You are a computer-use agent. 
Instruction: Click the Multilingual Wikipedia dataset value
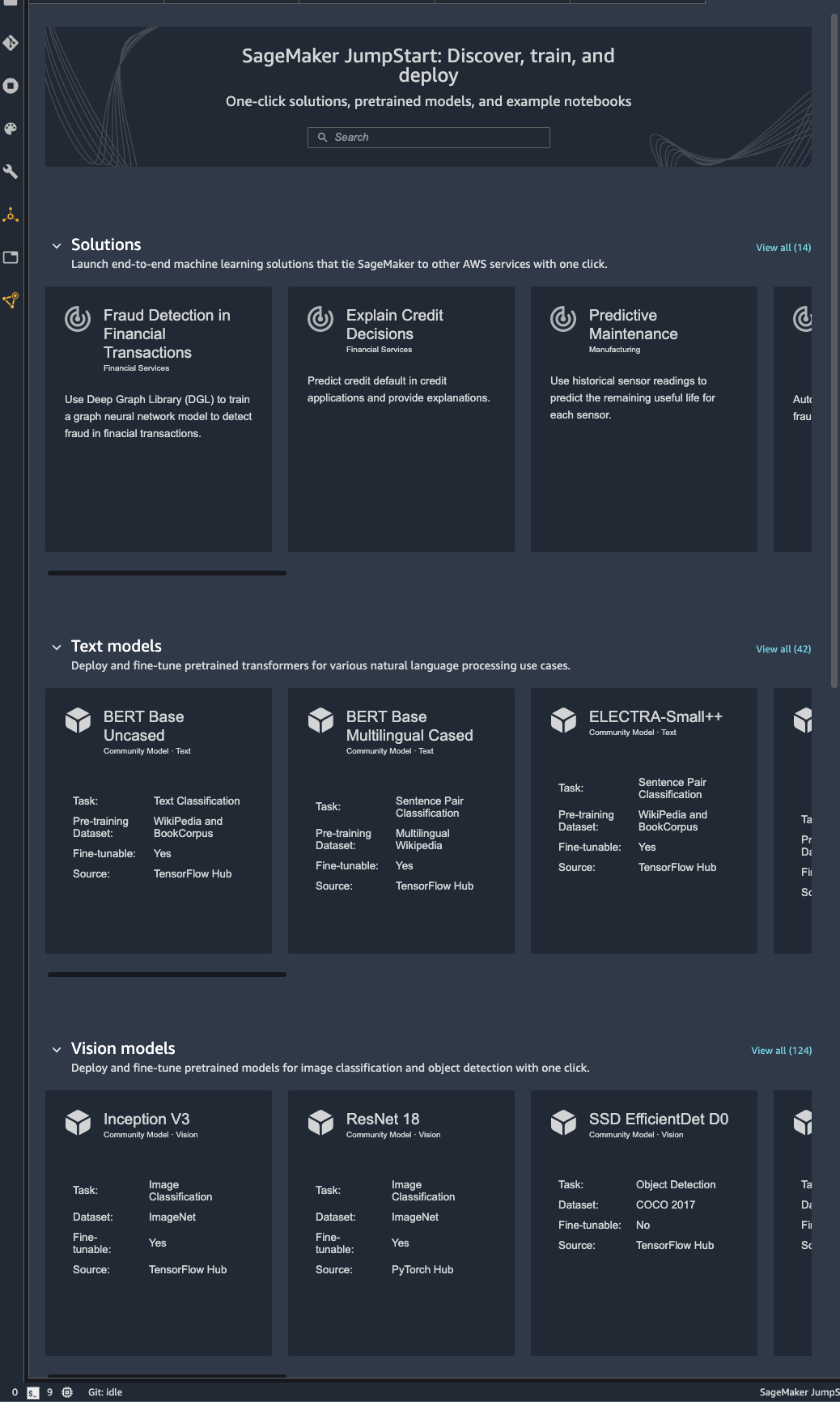(x=422, y=839)
